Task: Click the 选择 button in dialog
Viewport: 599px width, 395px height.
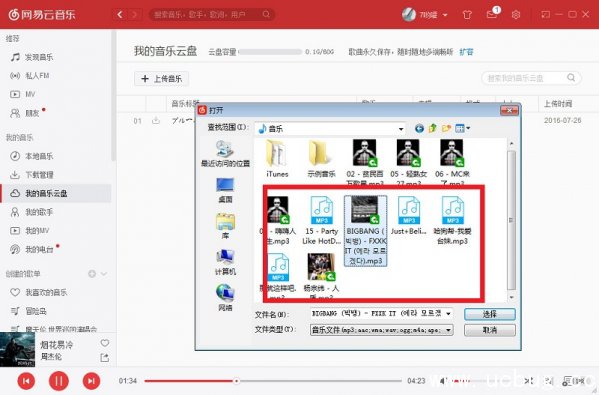Action: [489, 314]
